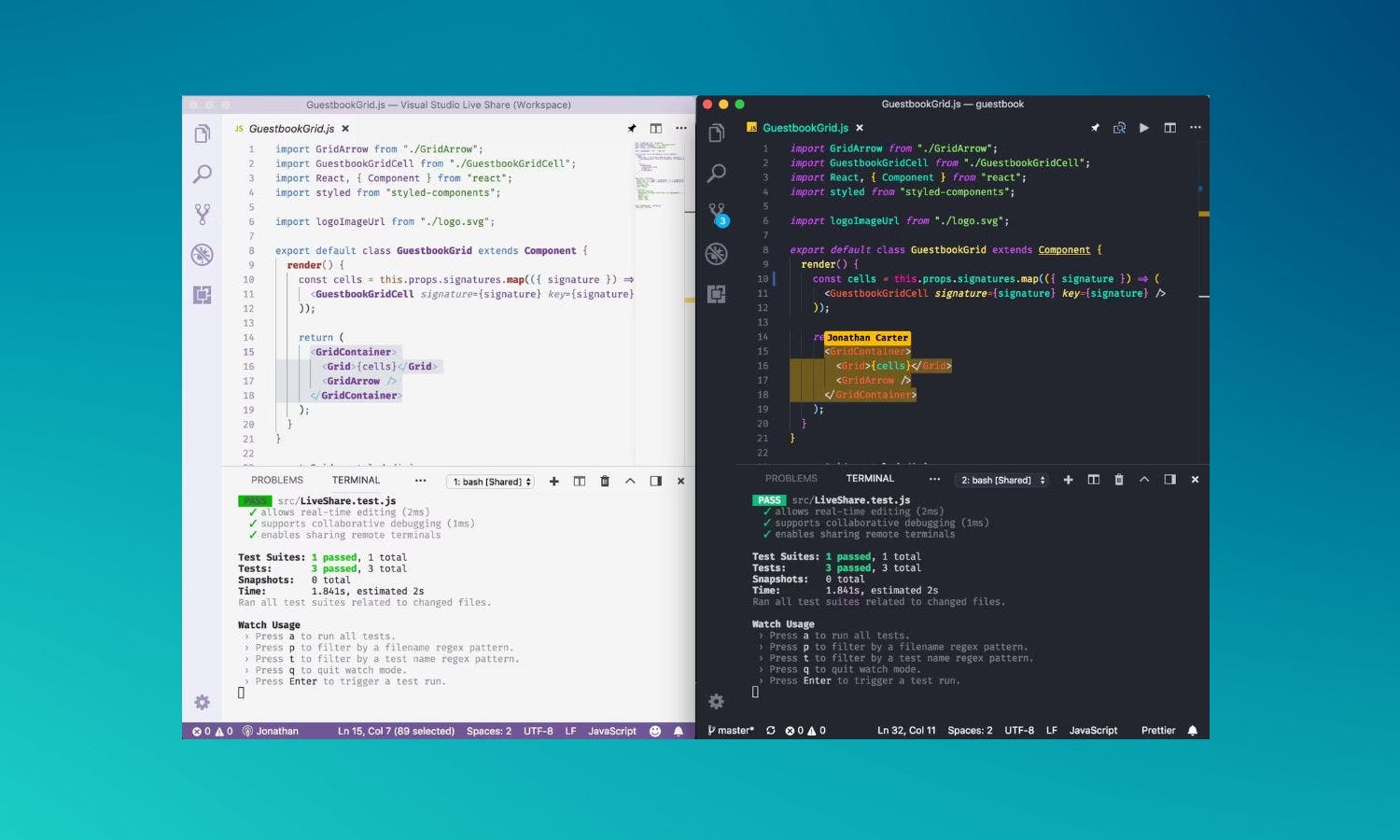
Task: Click 'Ln 15, Col 7 (89 selected)' in status bar
Action: (396, 732)
